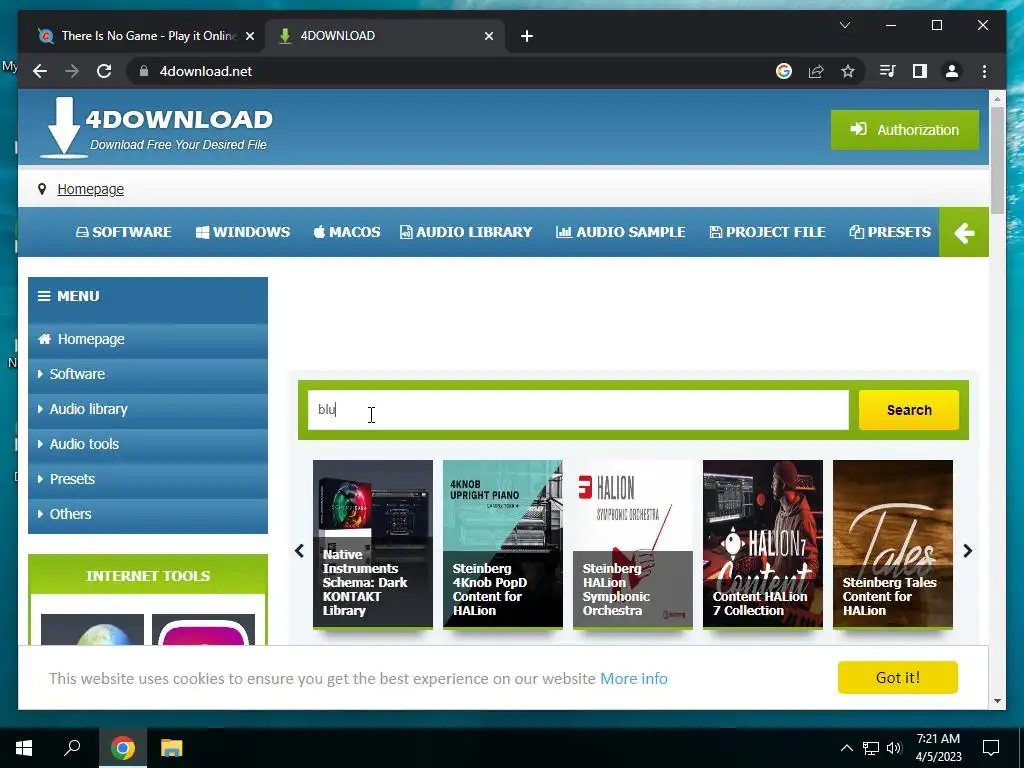The width and height of the screenshot is (1024, 768).
Task: Close the There Is No Game tab
Action: [249, 36]
